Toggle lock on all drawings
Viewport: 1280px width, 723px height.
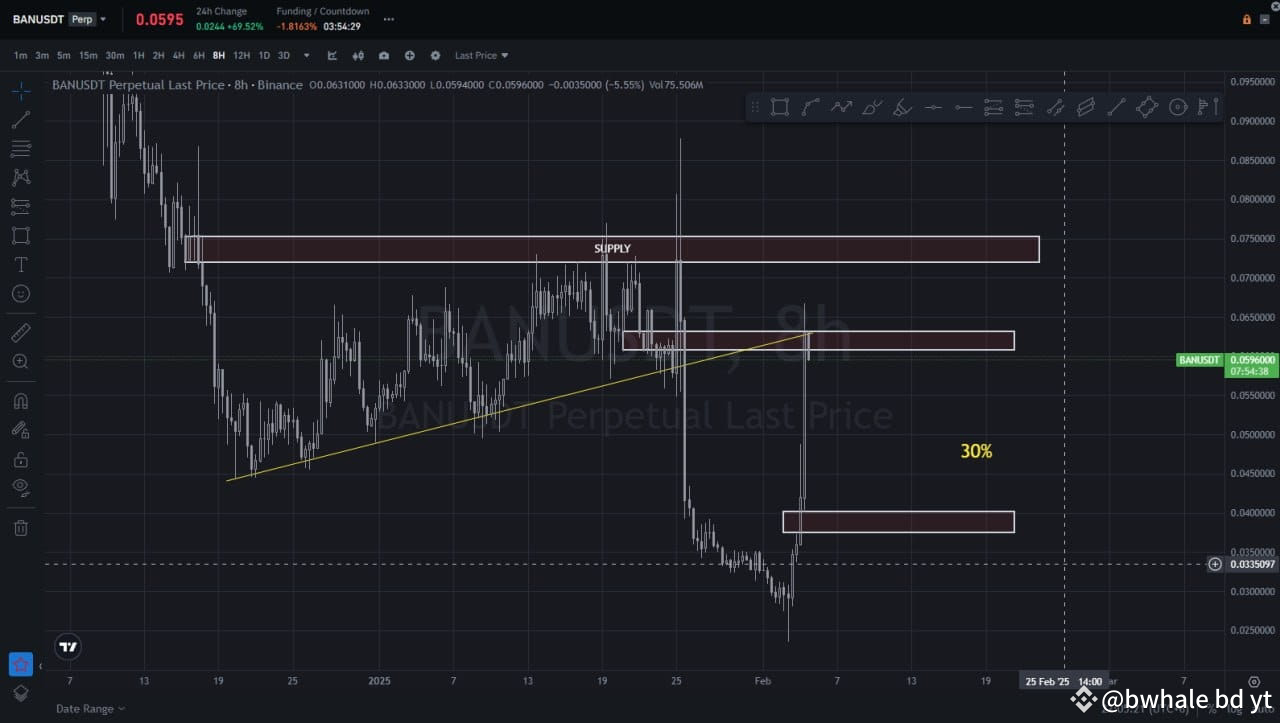[x=20, y=458]
